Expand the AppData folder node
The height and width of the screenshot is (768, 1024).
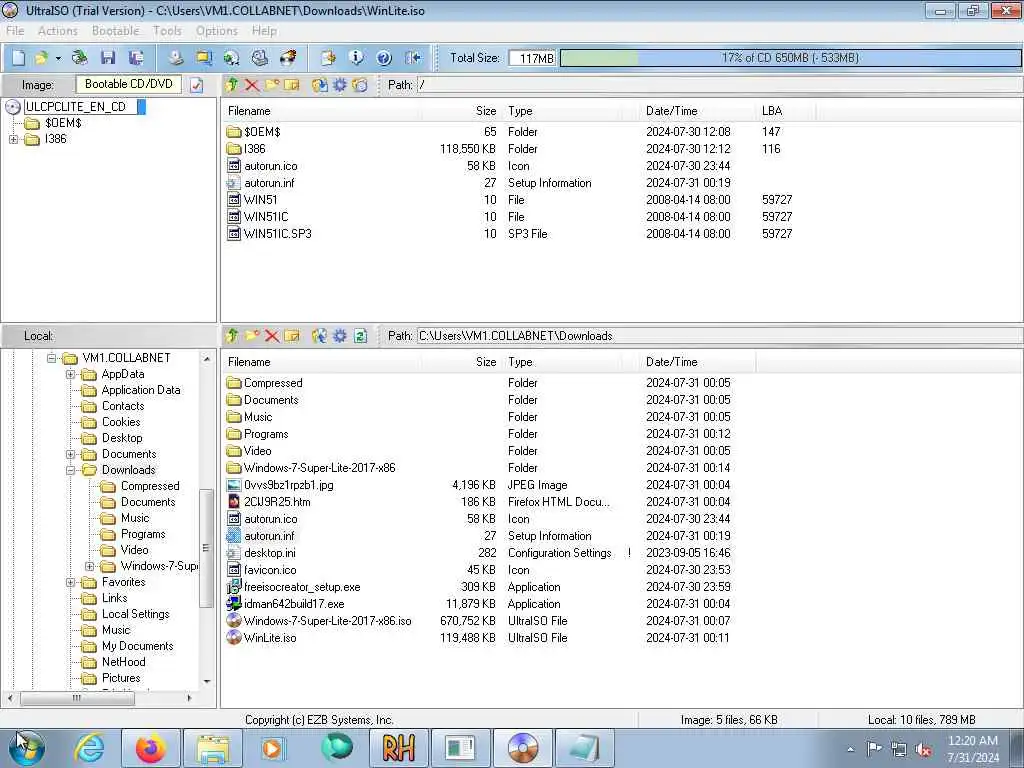[x=71, y=374]
